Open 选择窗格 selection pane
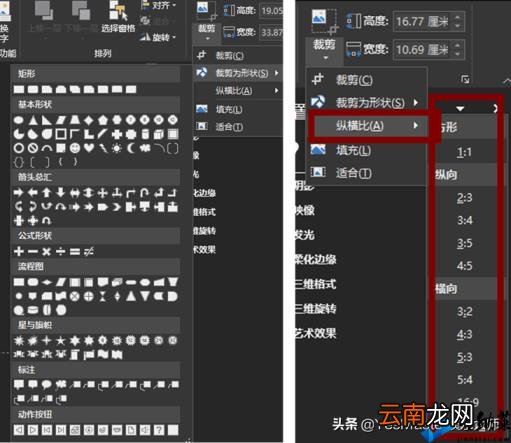The height and width of the screenshot is (443, 511). (x=118, y=17)
